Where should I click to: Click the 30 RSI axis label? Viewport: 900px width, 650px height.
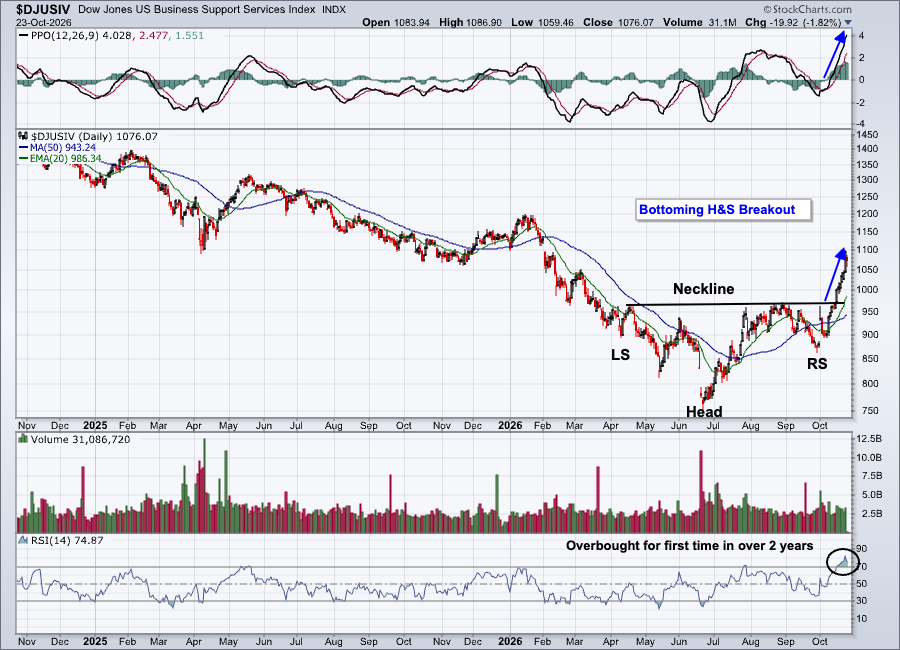[862, 601]
